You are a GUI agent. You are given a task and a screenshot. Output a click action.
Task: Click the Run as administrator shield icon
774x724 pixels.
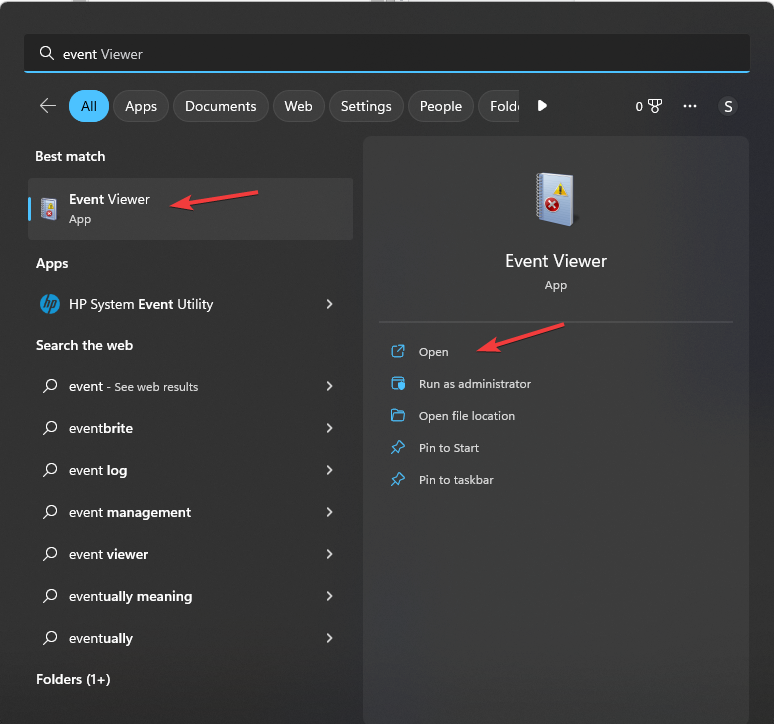pyautogui.click(x=398, y=383)
